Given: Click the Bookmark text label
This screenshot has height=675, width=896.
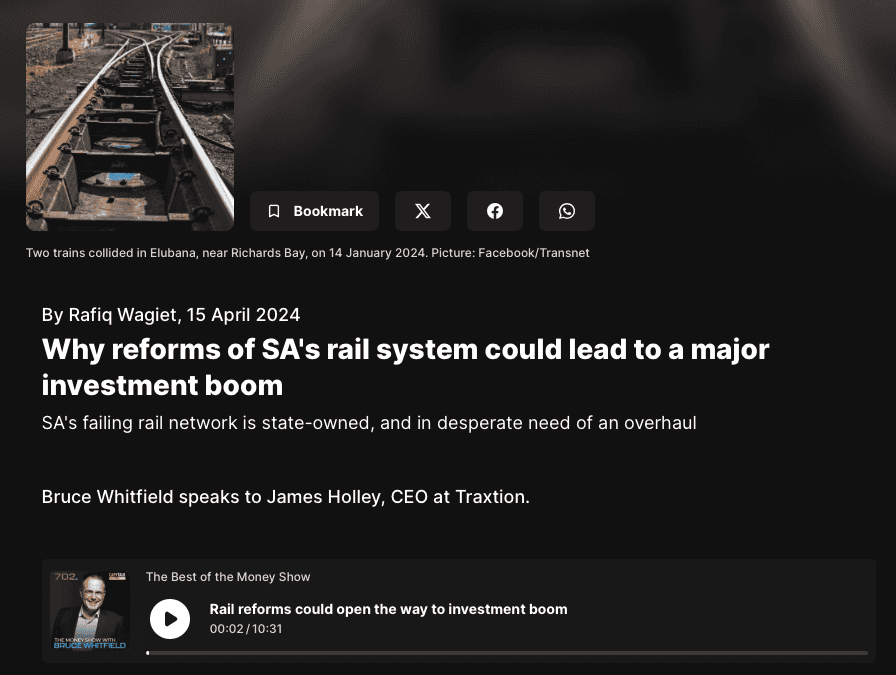Looking at the screenshot, I should click(328, 211).
